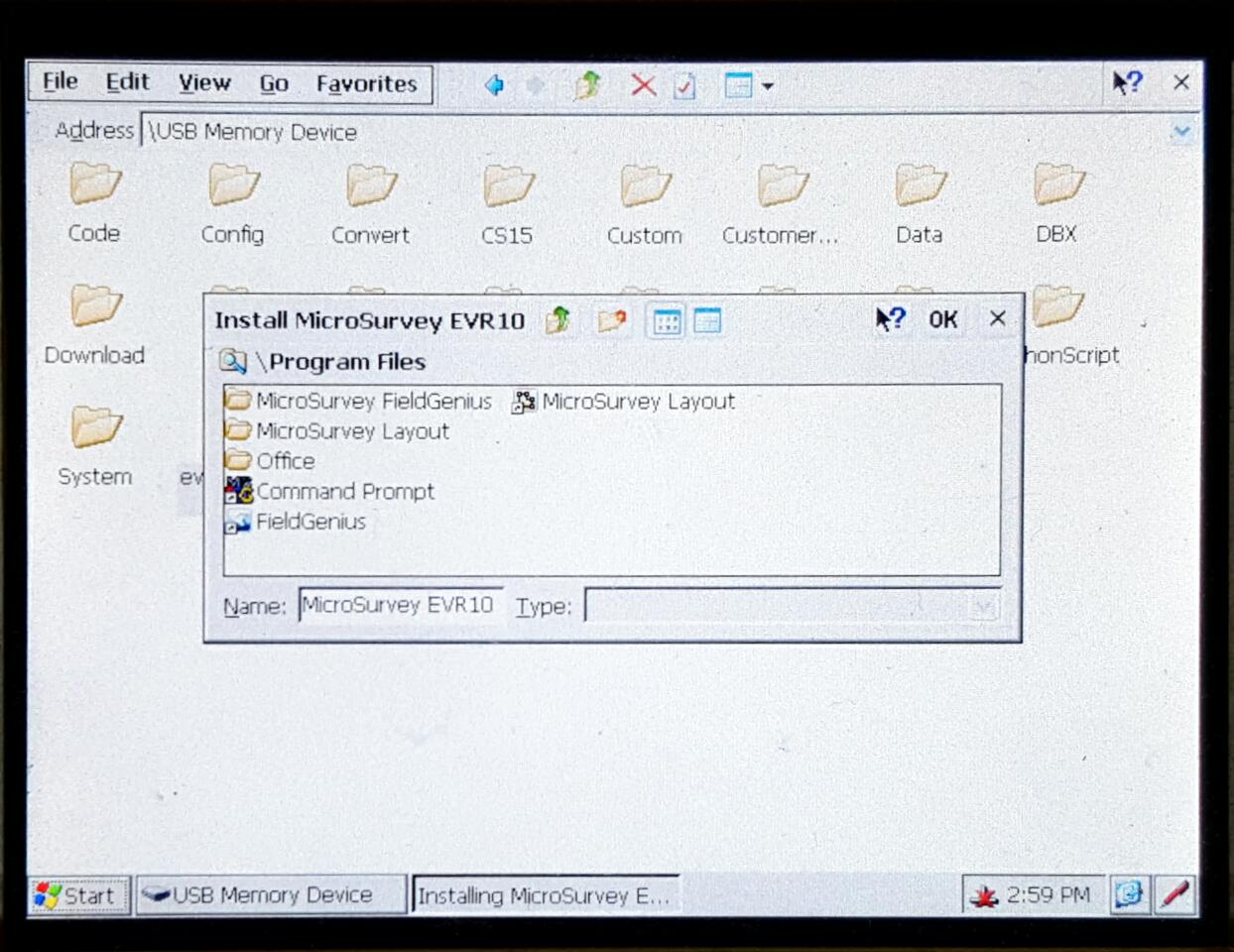This screenshot has height=952, width=1234.
Task: Select the folder partly labeled honScript
Action: click(x=1073, y=325)
